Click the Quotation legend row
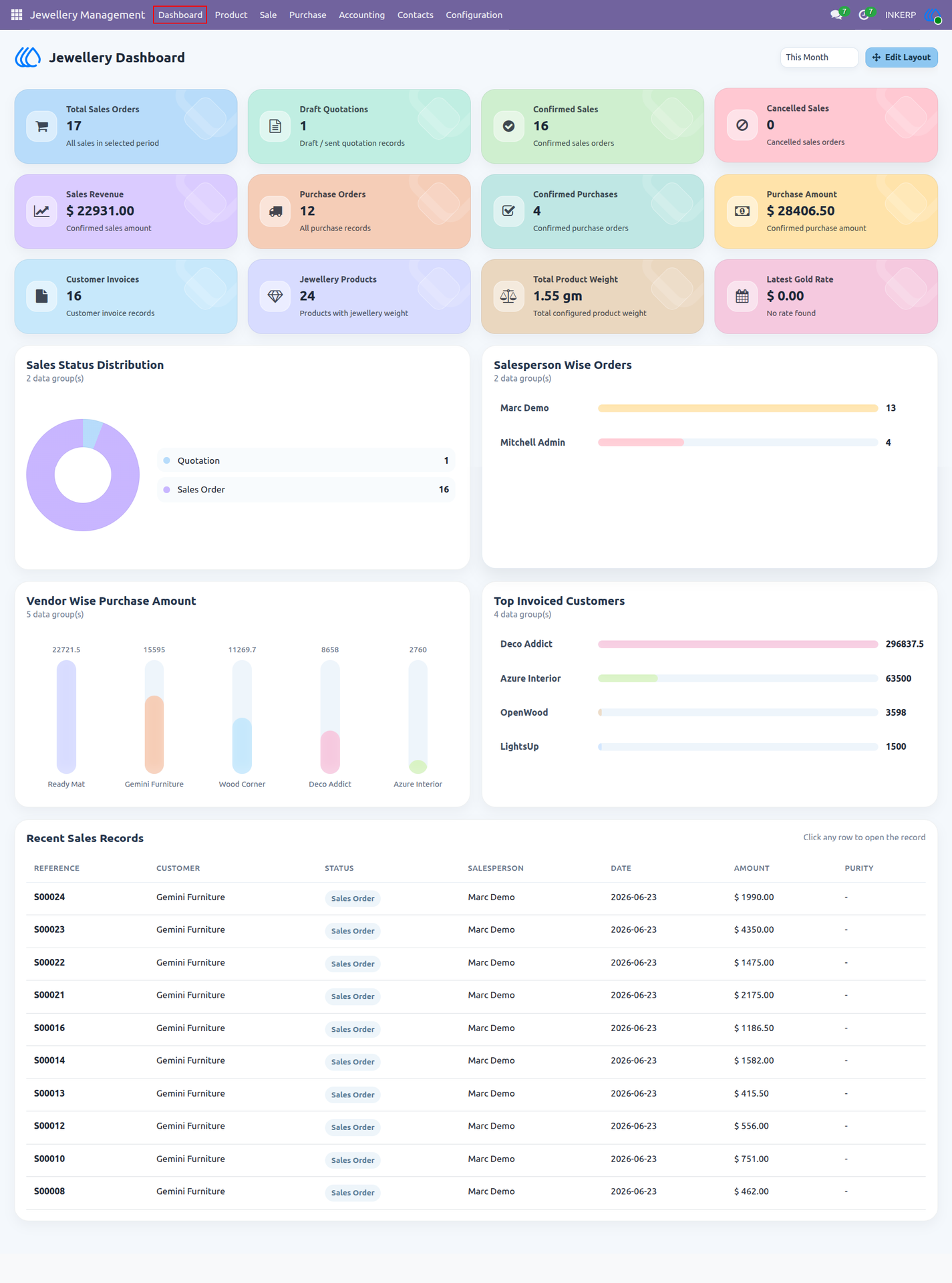The height and width of the screenshot is (1283, 952). [306, 460]
